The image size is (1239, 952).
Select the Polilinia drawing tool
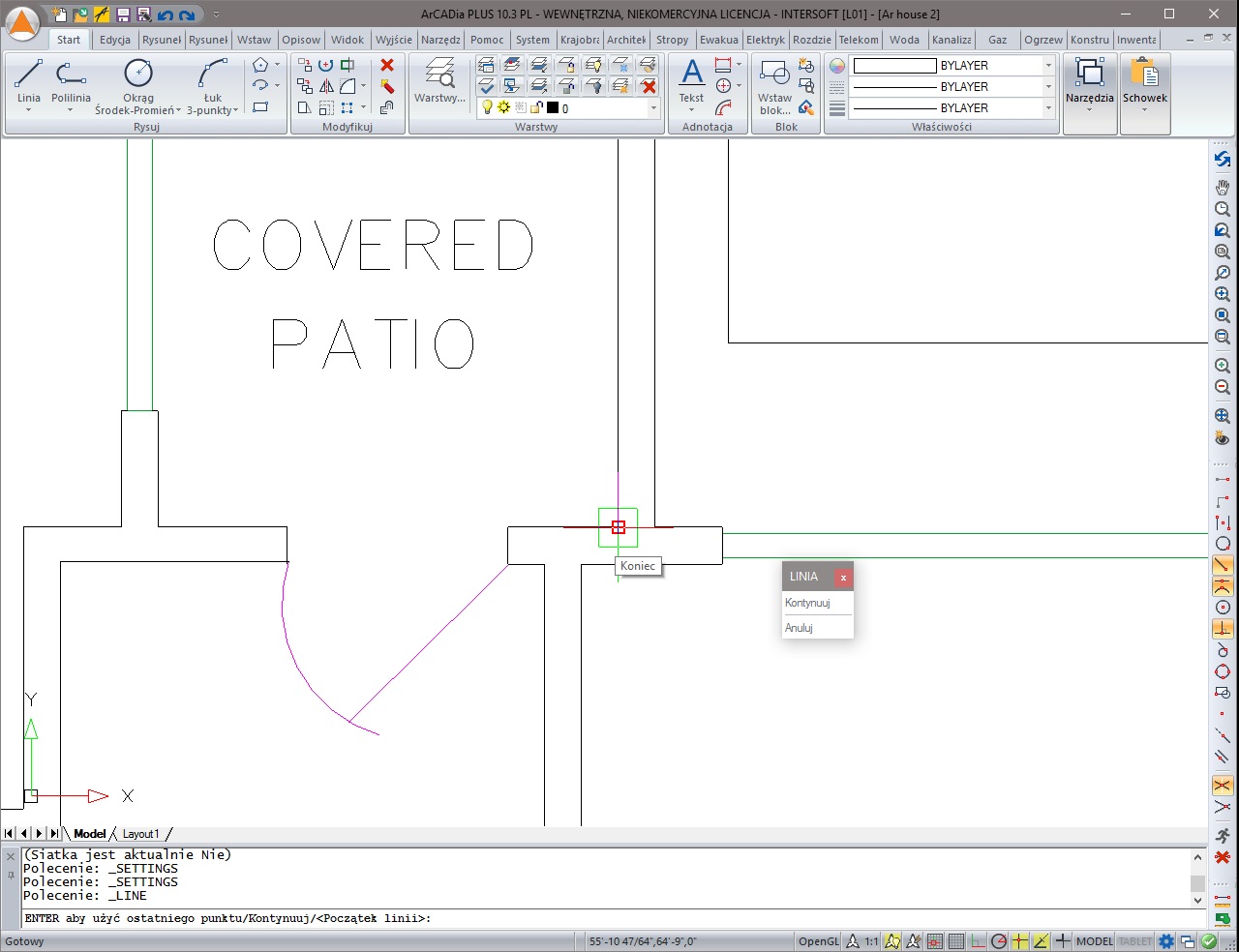(x=71, y=80)
